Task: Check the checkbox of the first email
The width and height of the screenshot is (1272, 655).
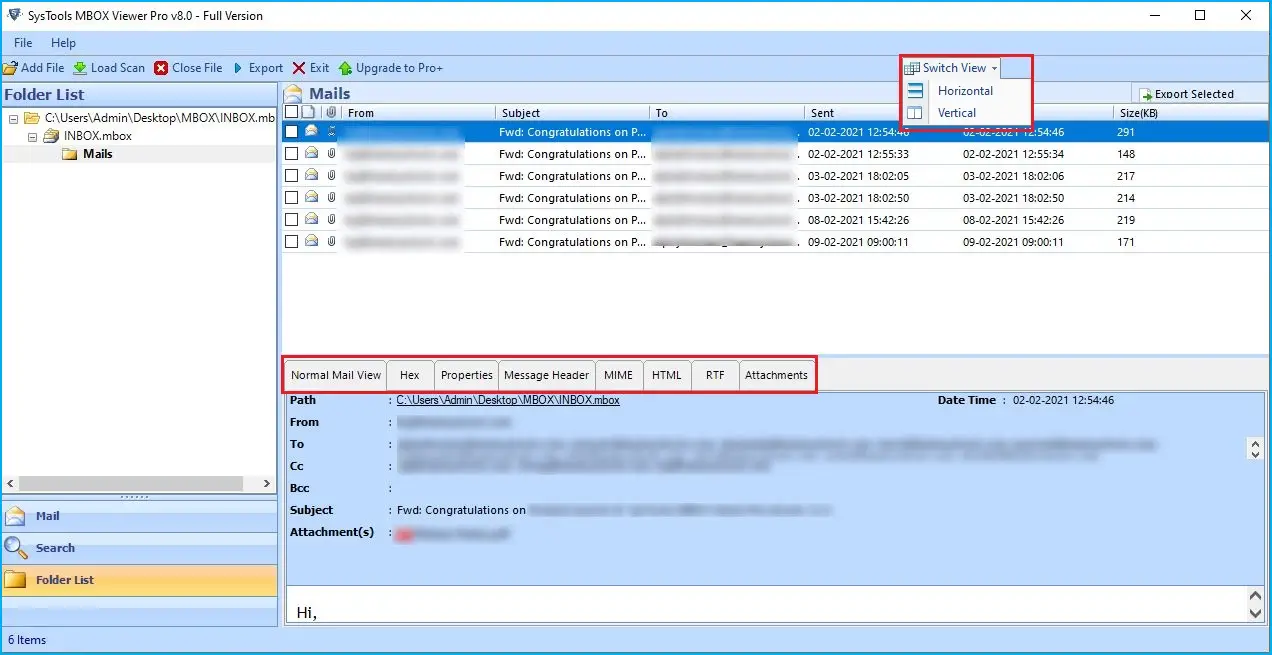Action: 292,132
